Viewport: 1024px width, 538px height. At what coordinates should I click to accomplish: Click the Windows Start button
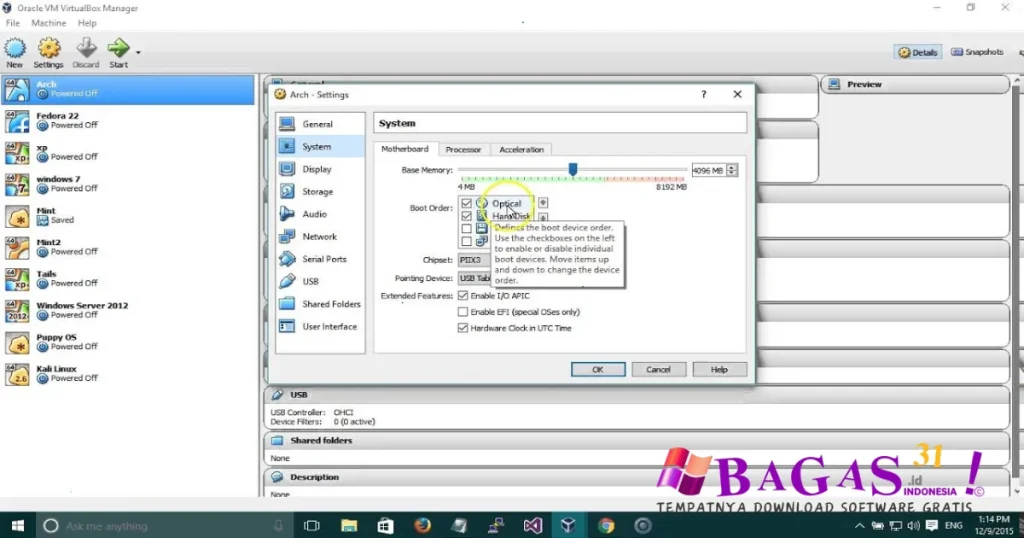coord(18,526)
